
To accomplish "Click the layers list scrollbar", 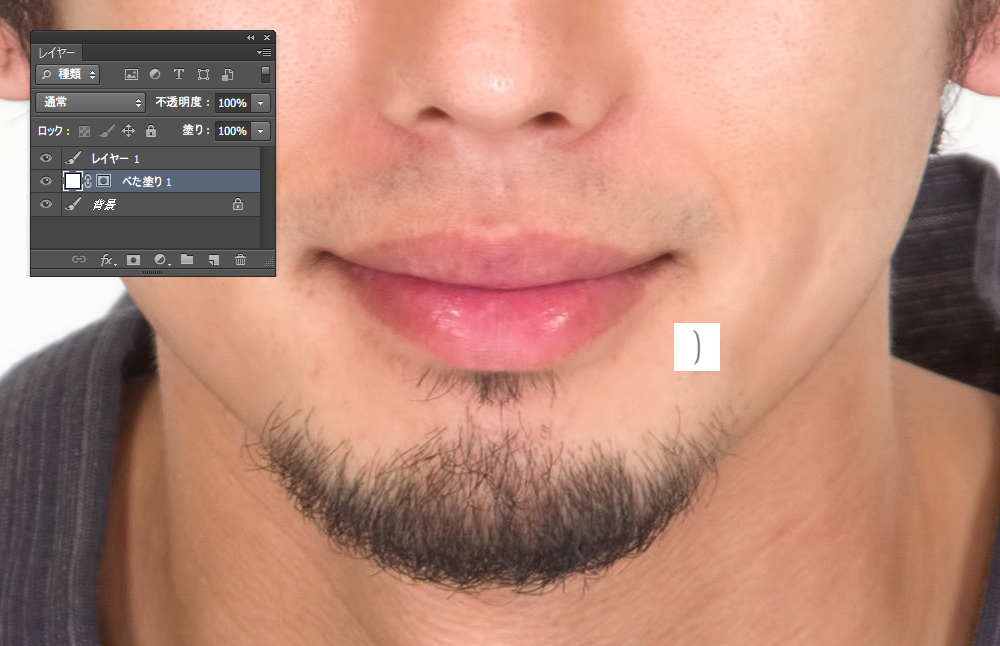I will pyautogui.click(x=267, y=197).
